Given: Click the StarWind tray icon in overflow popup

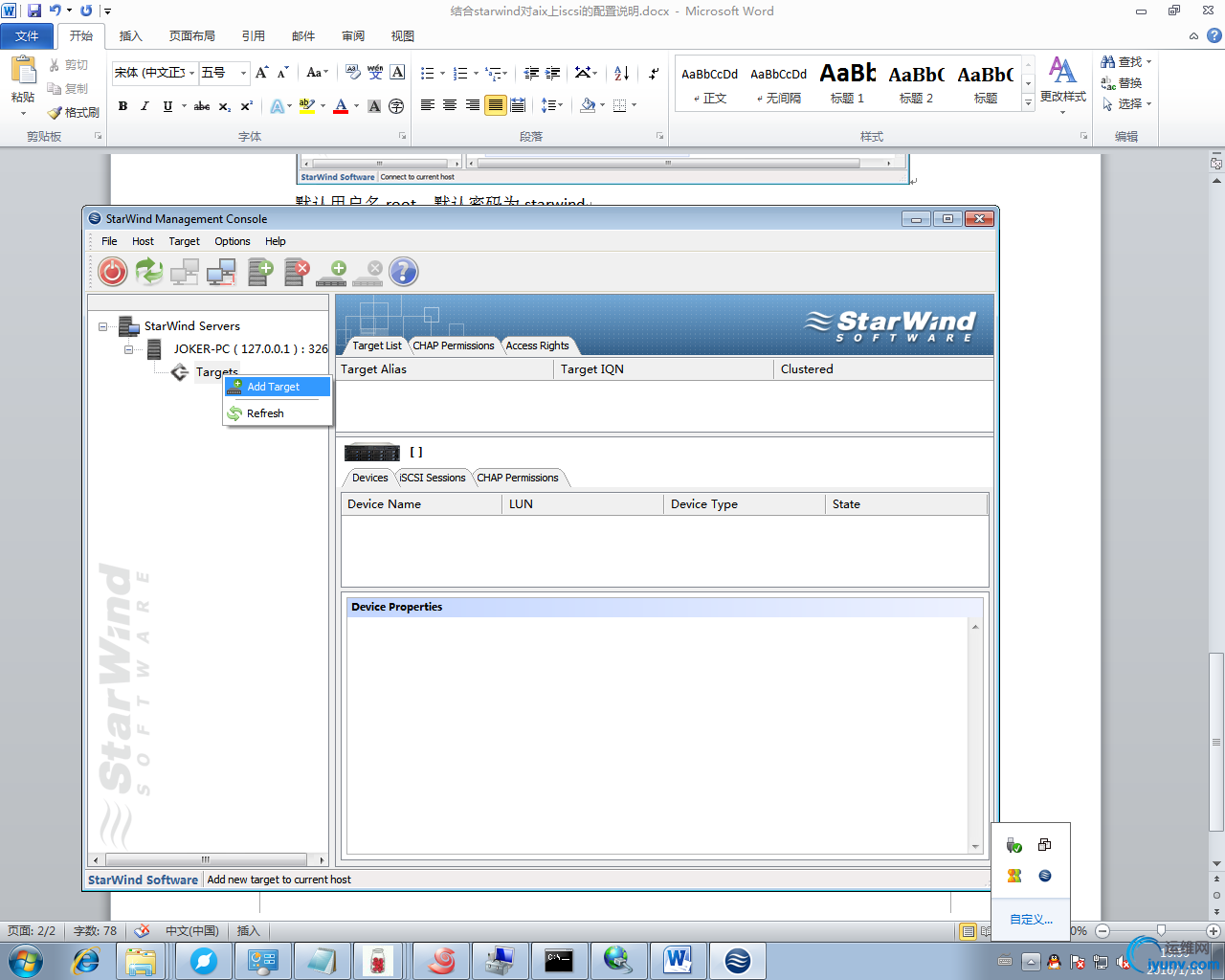Looking at the screenshot, I should coord(1045,876).
